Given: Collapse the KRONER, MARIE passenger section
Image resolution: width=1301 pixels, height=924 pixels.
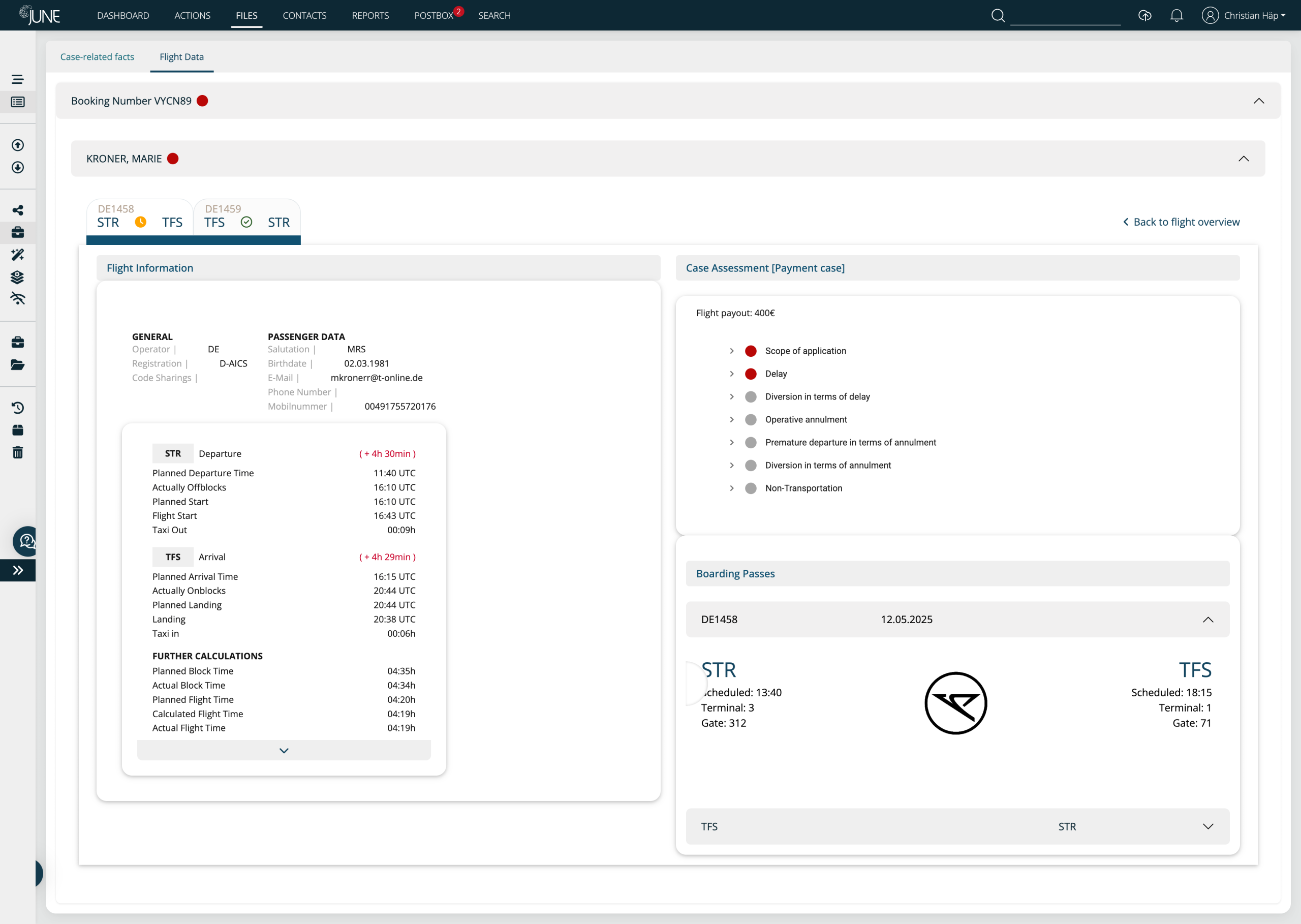Looking at the screenshot, I should pos(1243,159).
